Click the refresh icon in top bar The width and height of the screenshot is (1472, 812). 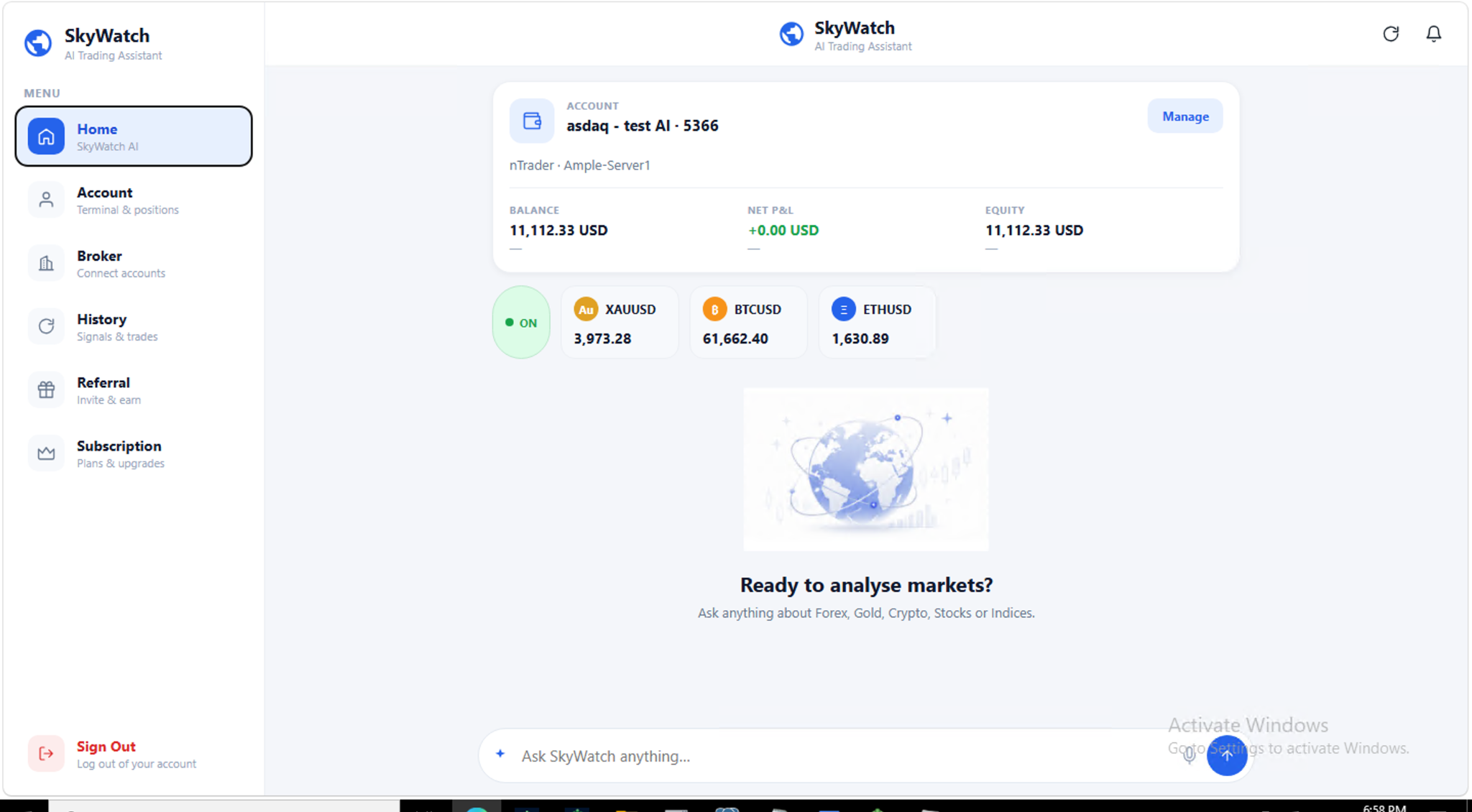coord(1391,34)
